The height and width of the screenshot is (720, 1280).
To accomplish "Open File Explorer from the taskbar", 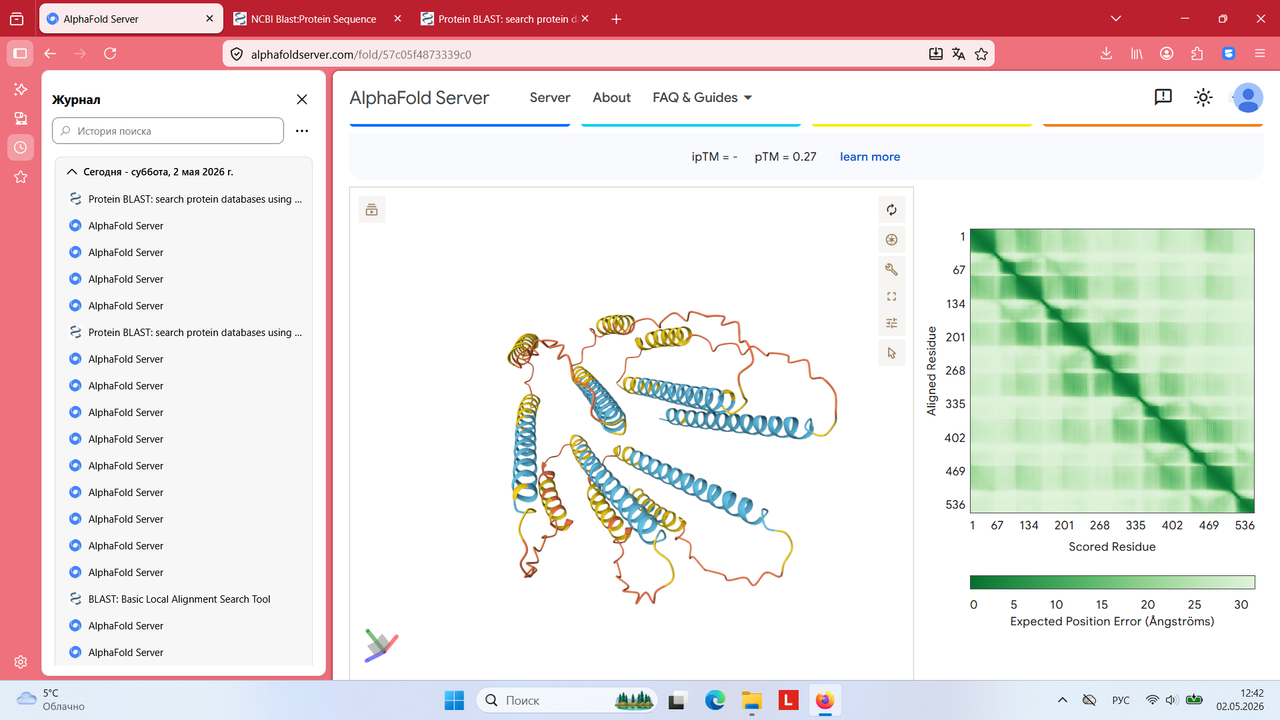I will click(x=751, y=700).
